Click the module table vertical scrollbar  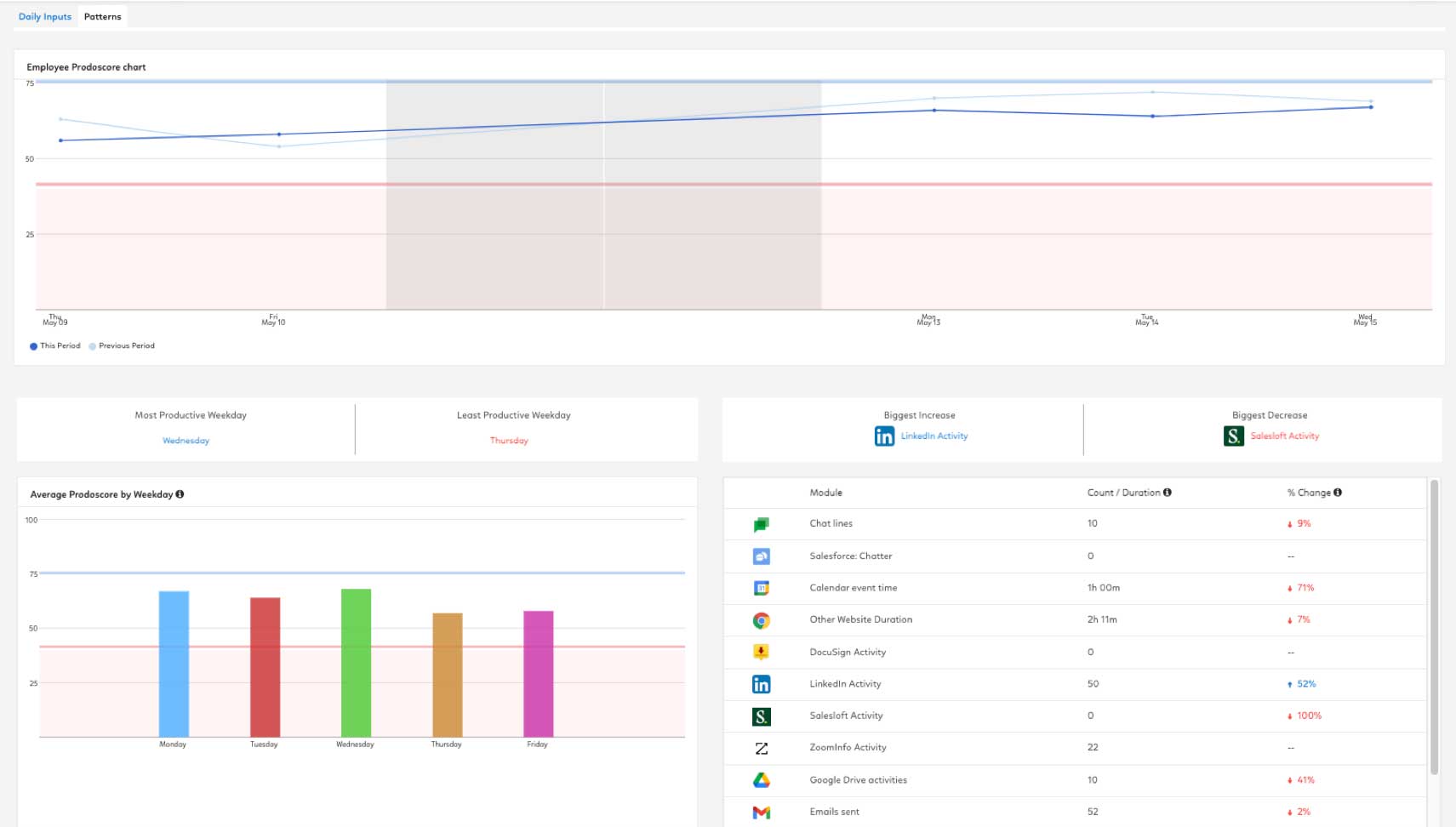tap(1434, 628)
